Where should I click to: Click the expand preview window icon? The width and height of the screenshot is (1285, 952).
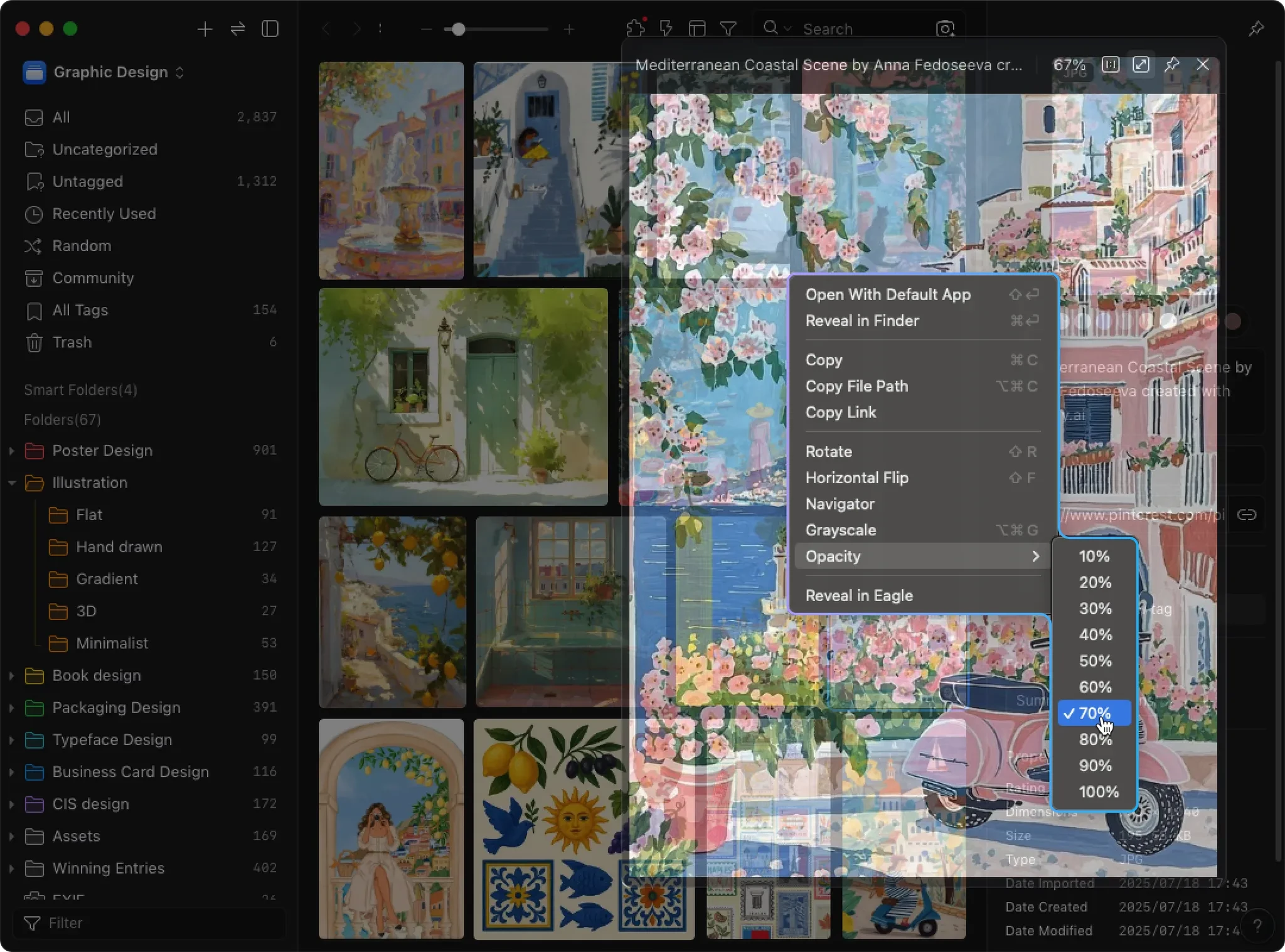click(x=1141, y=65)
